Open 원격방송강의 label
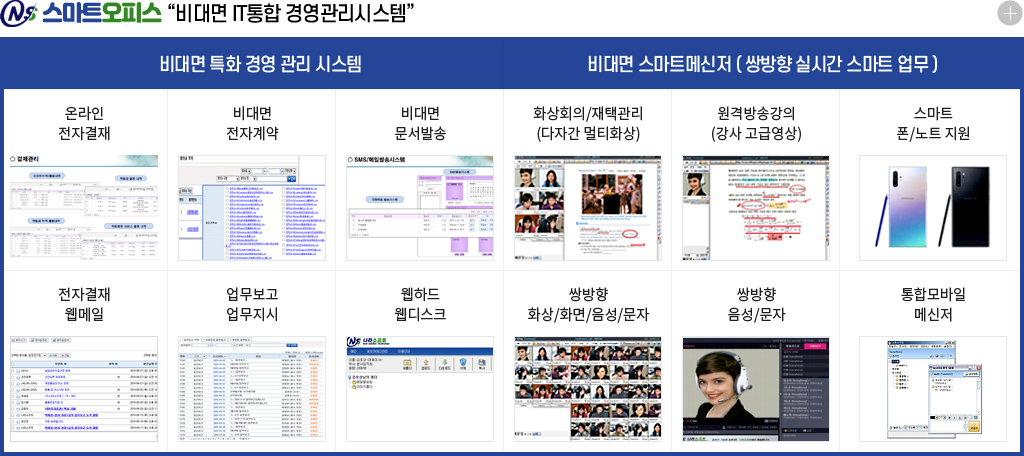This screenshot has height=456, width=1024. coord(756,123)
